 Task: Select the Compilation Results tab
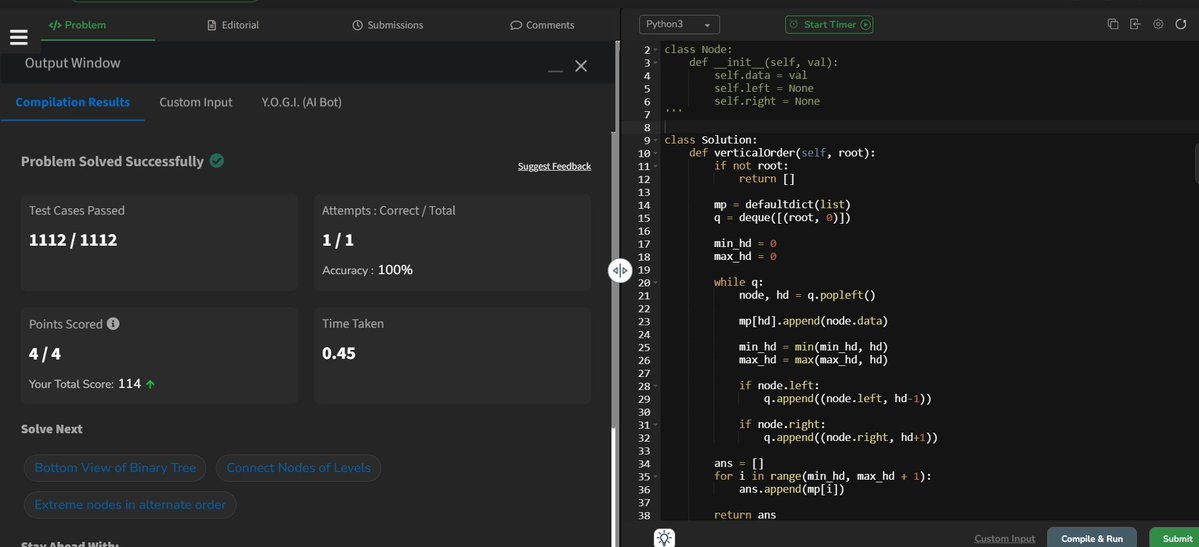pyautogui.click(x=73, y=102)
